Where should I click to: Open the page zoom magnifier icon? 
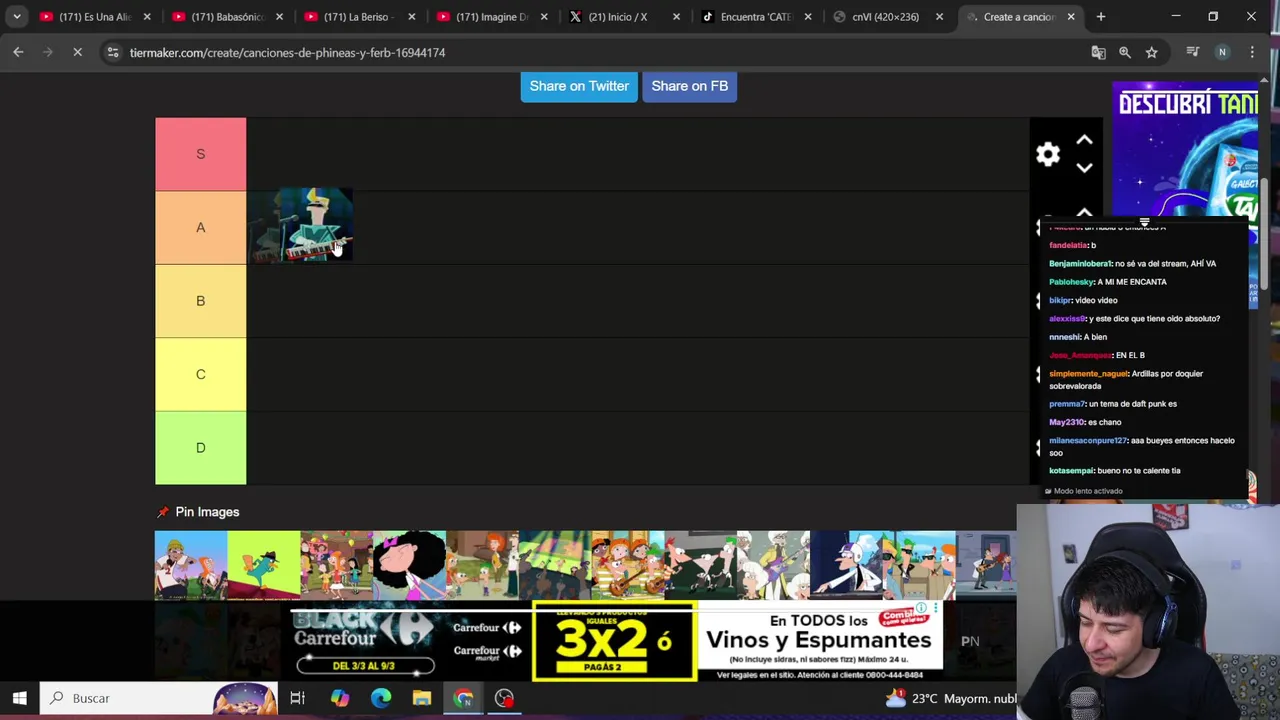point(1125,52)
